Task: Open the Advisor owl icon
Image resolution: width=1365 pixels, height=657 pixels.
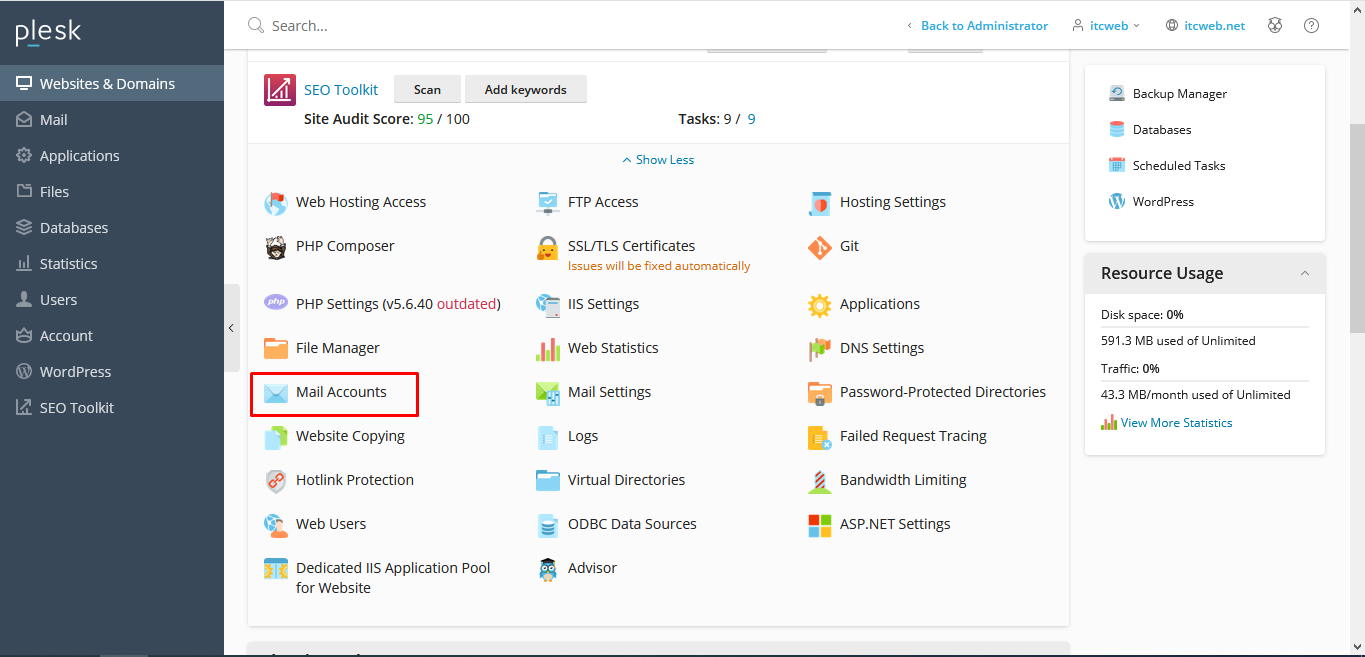Action: click(547, 569)
